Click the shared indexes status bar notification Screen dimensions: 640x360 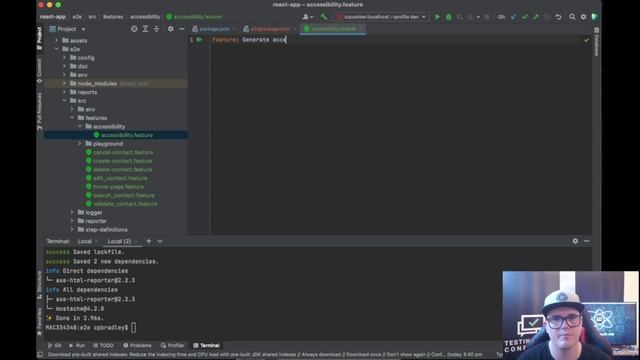pos(265,355)
